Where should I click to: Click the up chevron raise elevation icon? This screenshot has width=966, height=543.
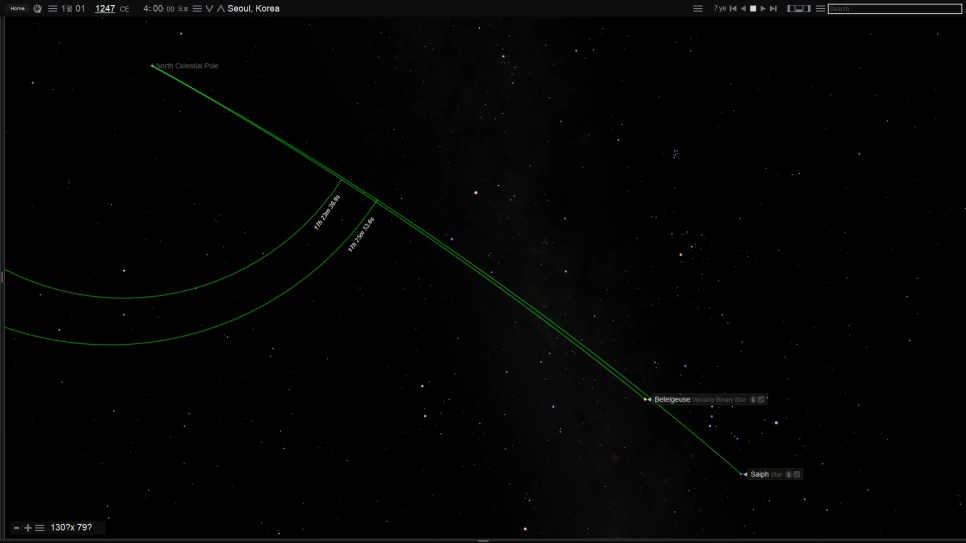(x=221, y=9)
